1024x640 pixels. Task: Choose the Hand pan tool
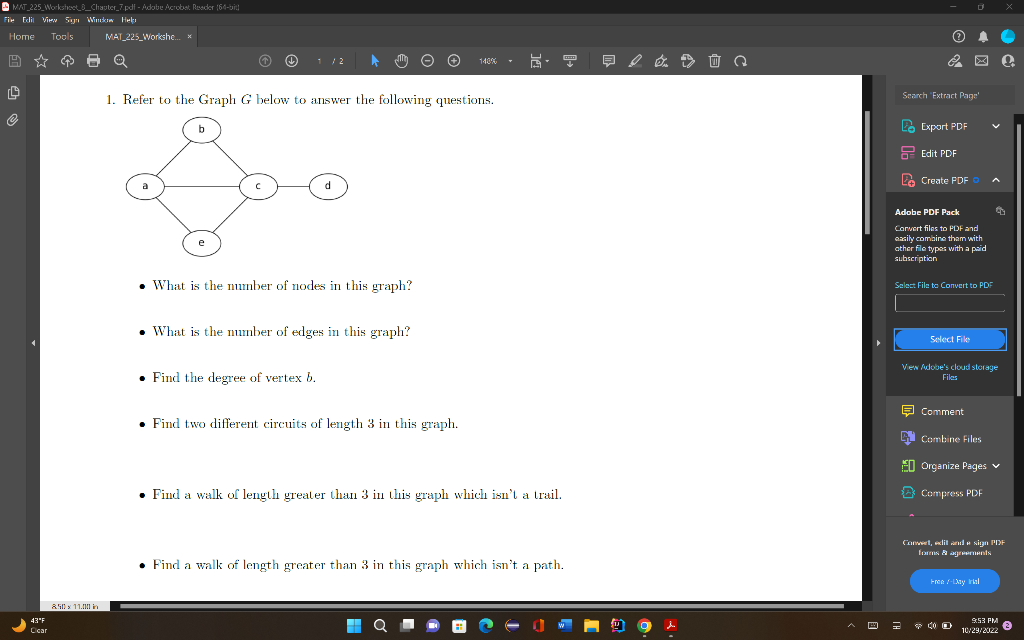point(401,61)
